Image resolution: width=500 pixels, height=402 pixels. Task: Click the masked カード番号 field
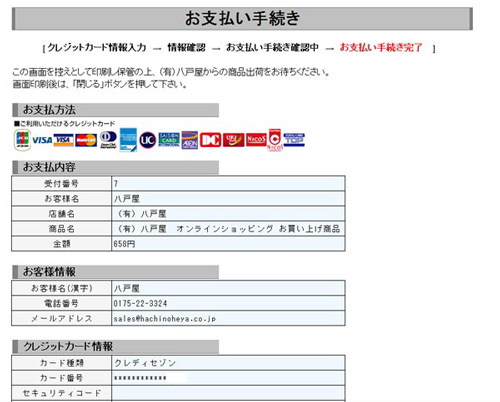point(228,378)
